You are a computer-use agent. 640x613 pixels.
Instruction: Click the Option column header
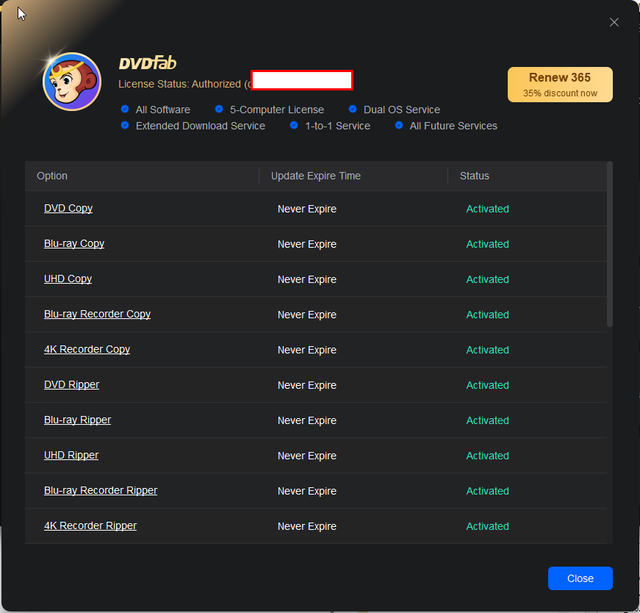tap(52, 176)
